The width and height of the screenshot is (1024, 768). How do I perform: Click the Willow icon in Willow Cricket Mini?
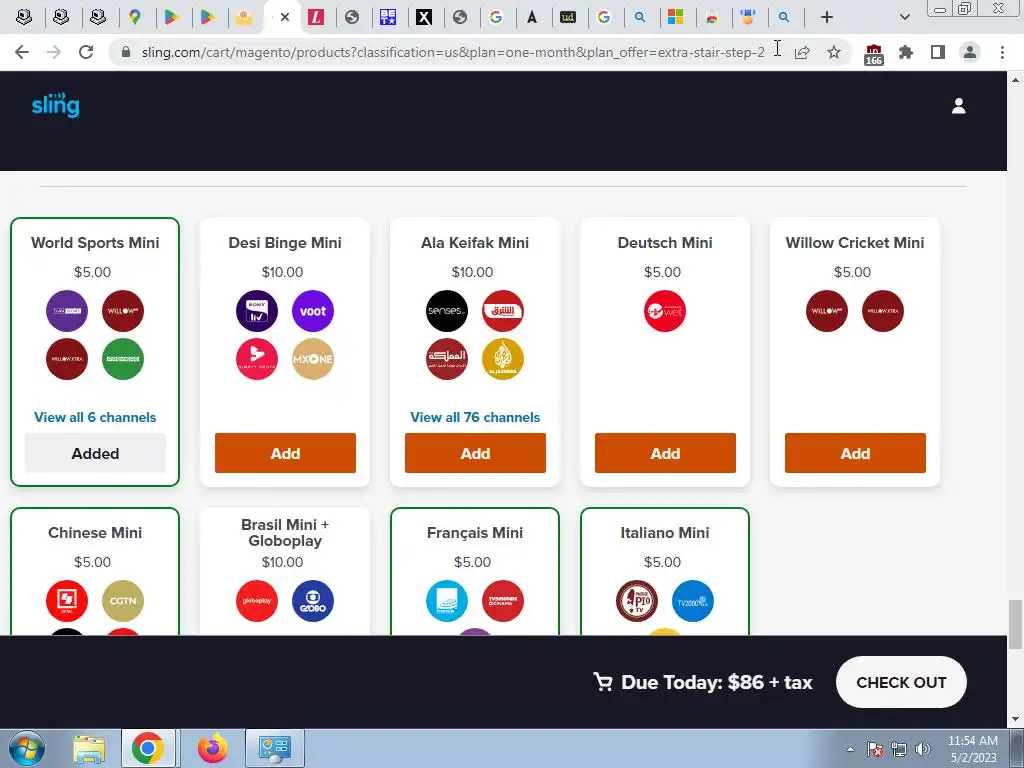coord(827,311)
